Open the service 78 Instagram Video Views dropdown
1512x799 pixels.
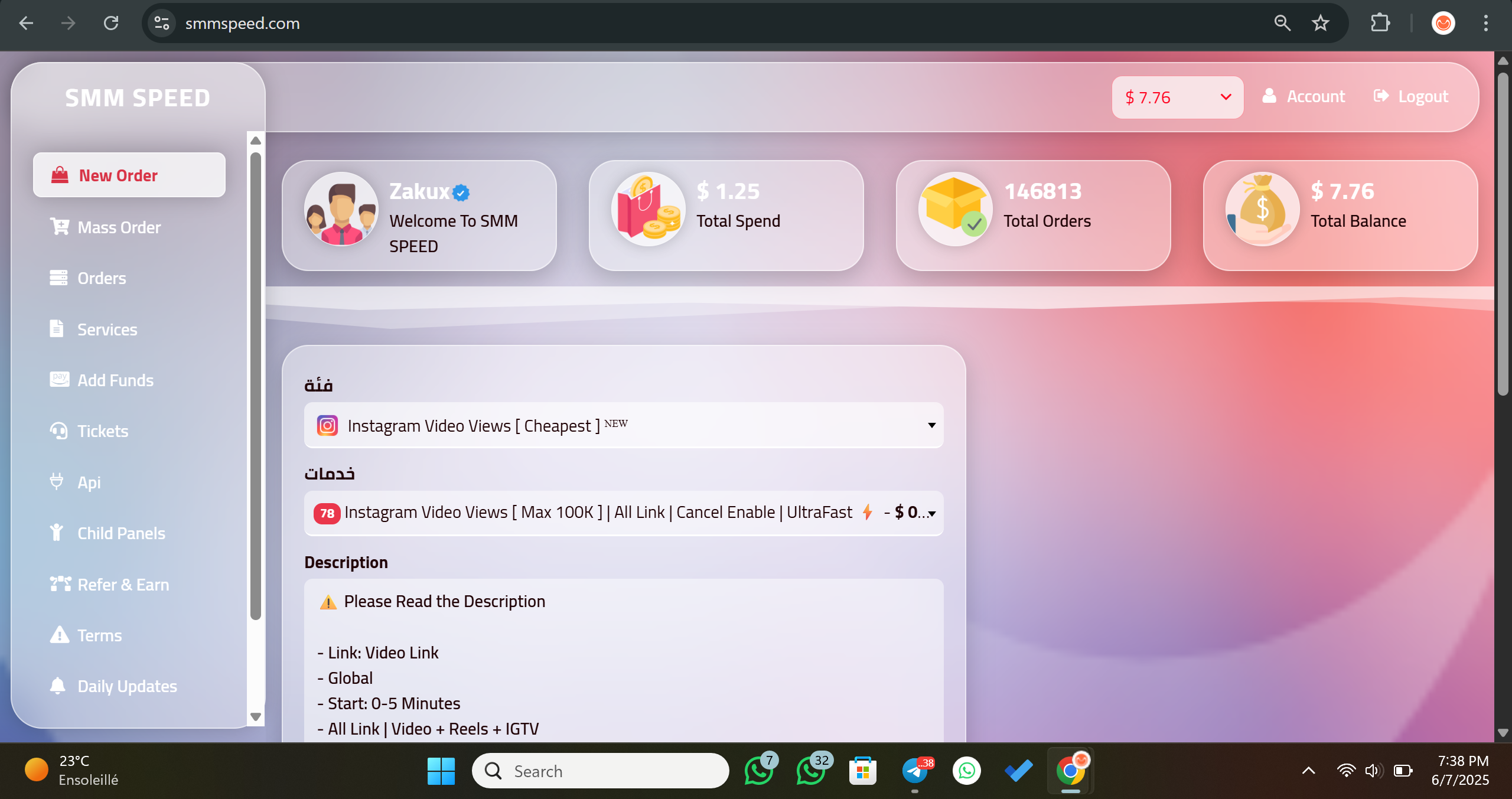click(624, 513)
